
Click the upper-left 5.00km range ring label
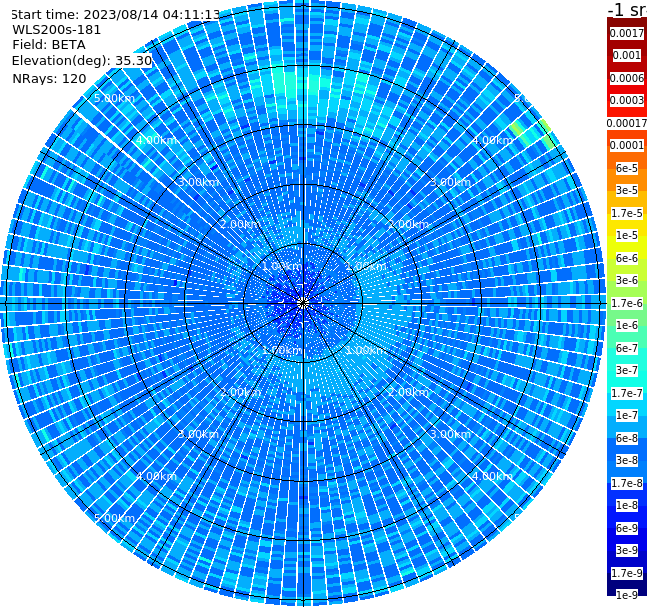(x=114, y=98)
